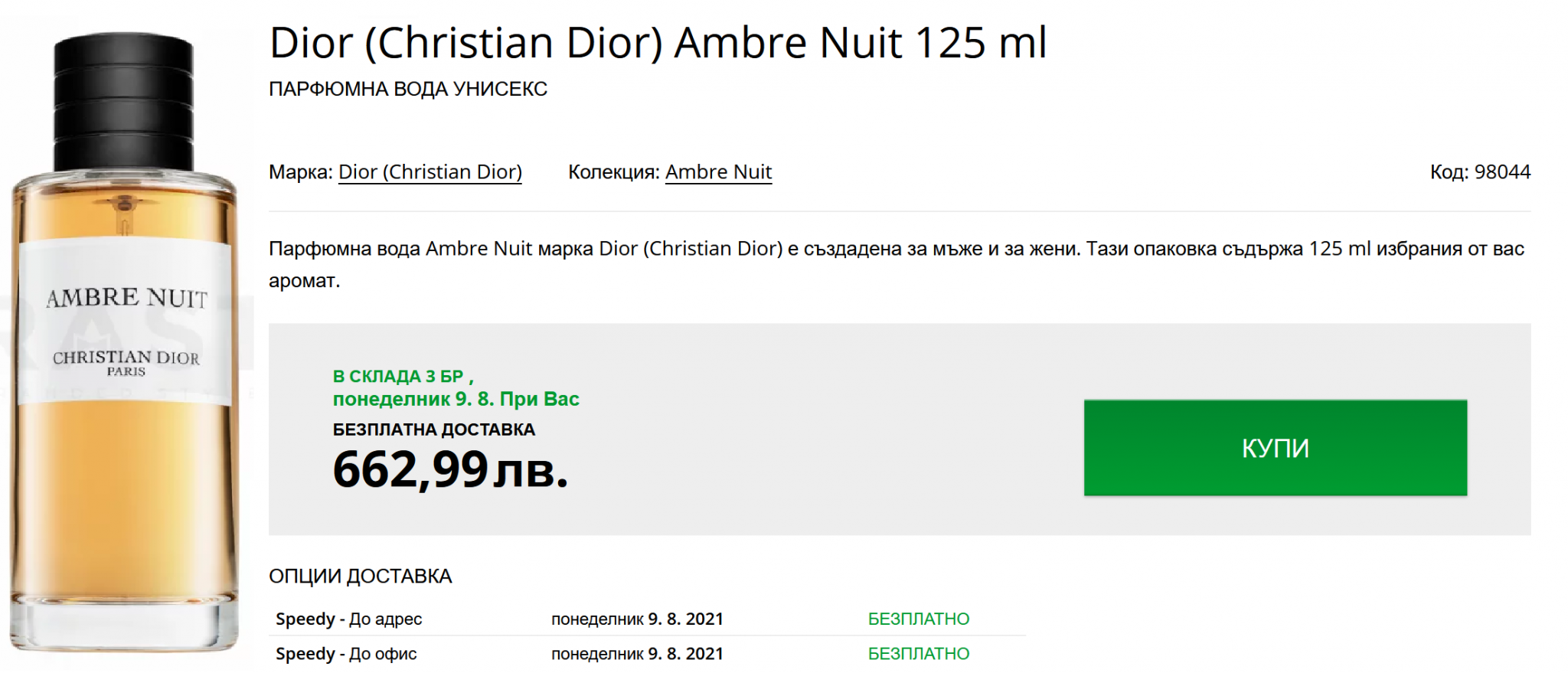Click product code Код: 98044
The width and height of the screenshot is (1568, 673).
coord(1480,172)
